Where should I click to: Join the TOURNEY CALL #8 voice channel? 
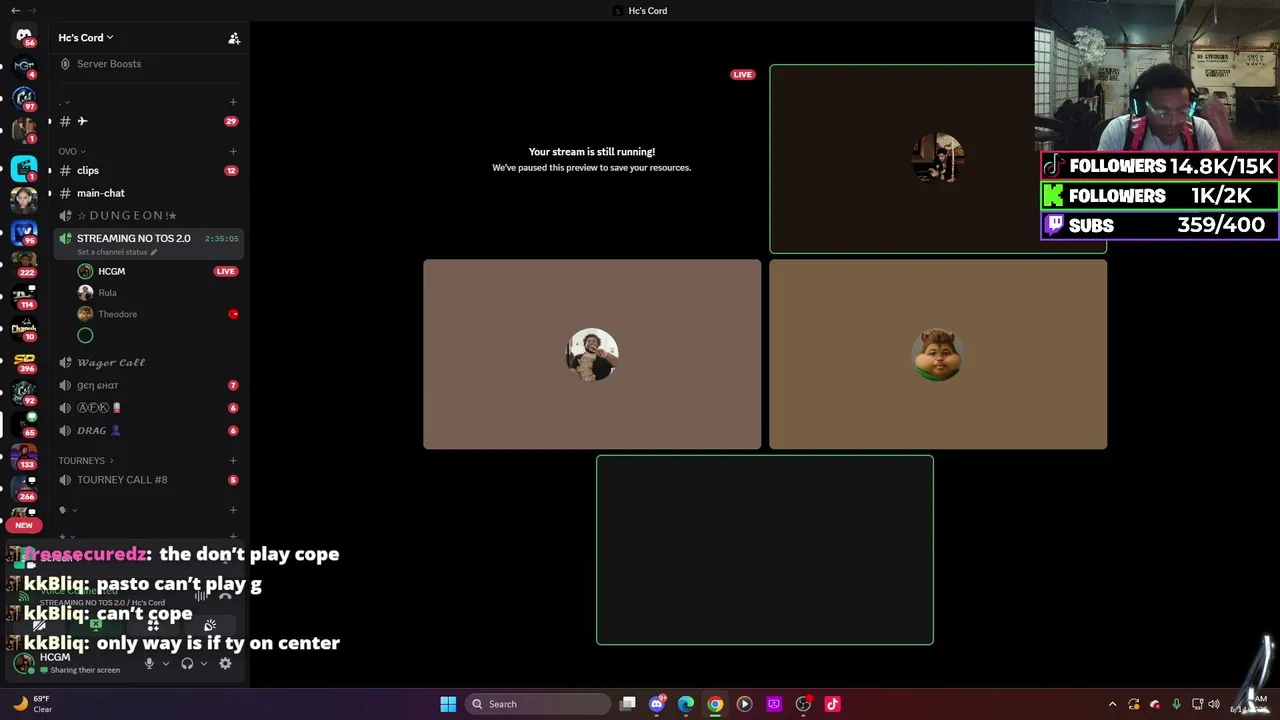pos(150,480)
